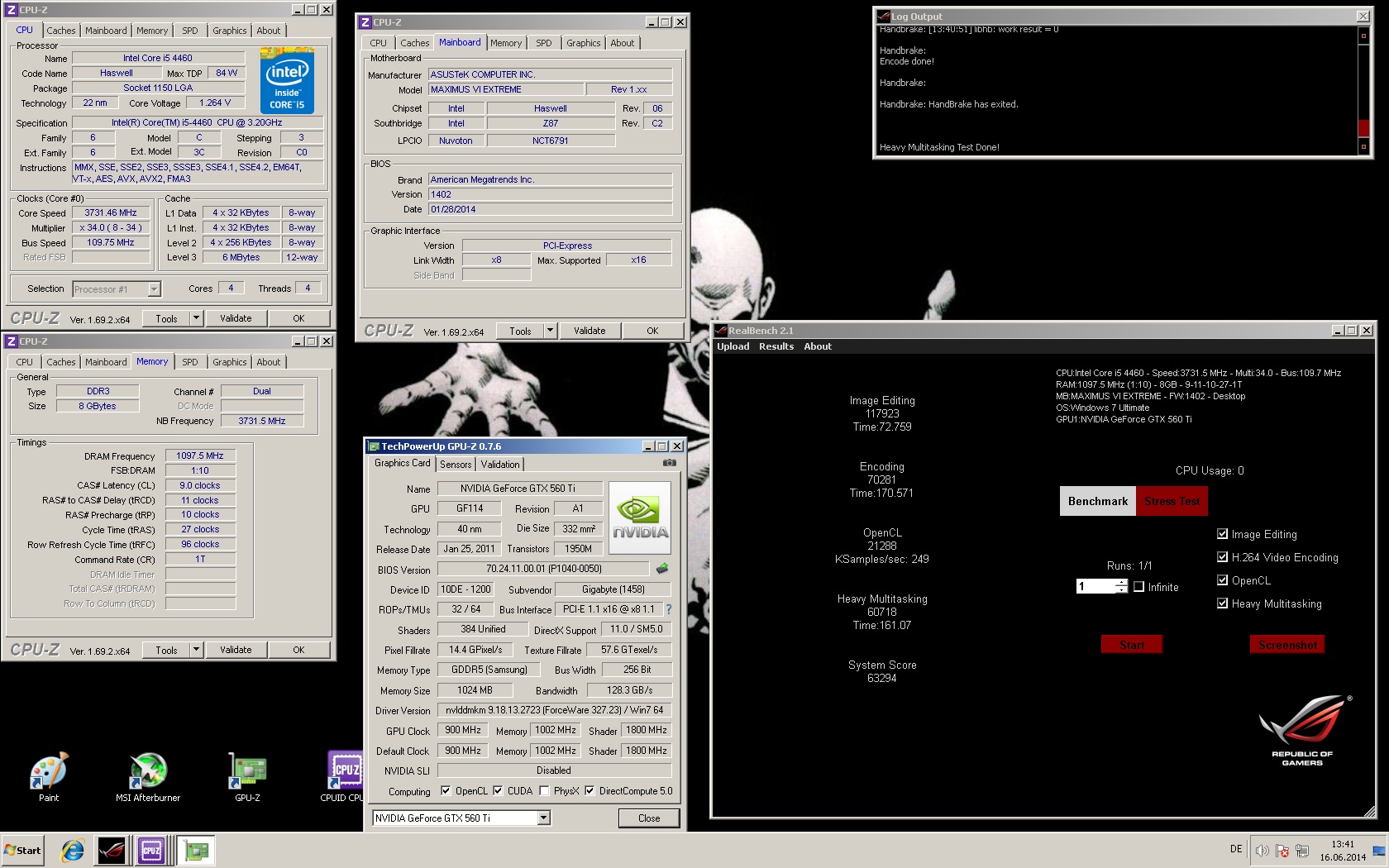Click Stress Test button in RealBench
The width and height of the screenshot is (1389, 868).
click(1172, 501)
